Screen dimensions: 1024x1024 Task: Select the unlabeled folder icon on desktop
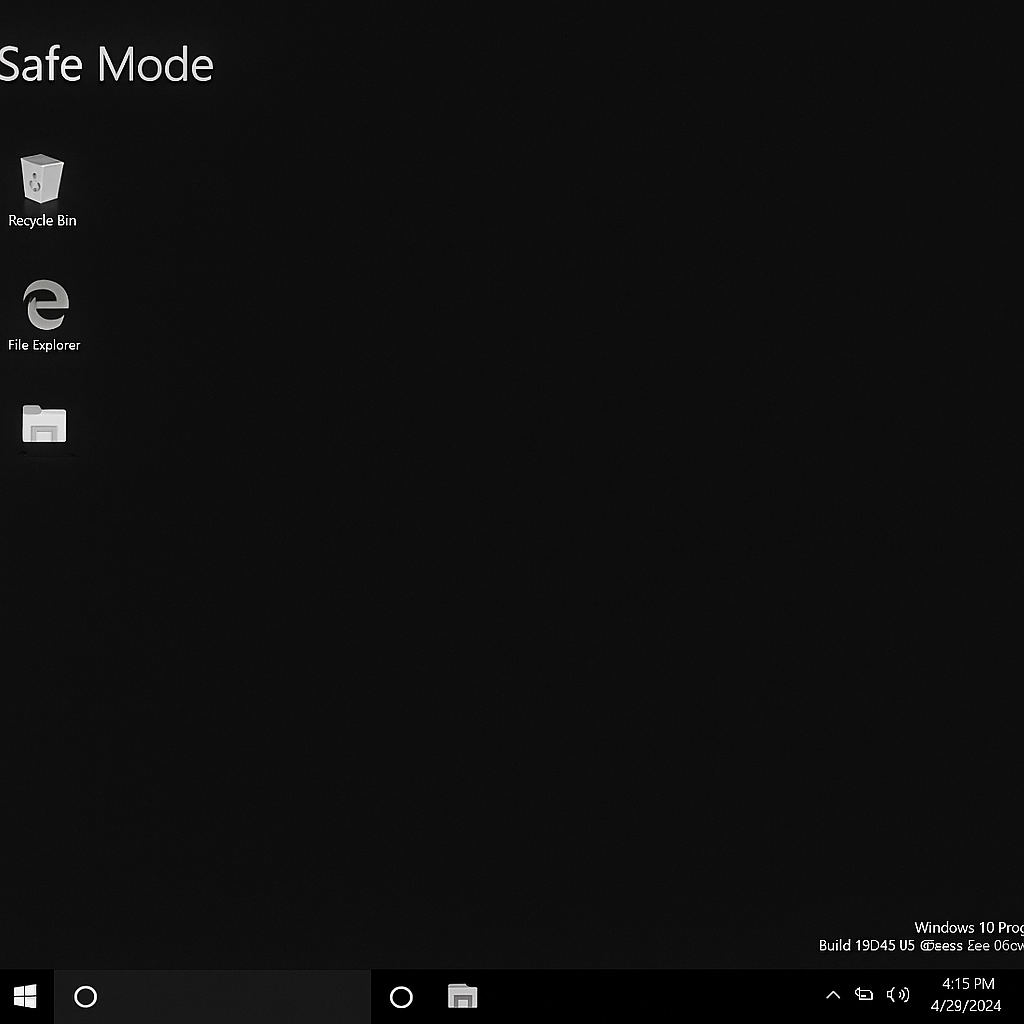44,424
